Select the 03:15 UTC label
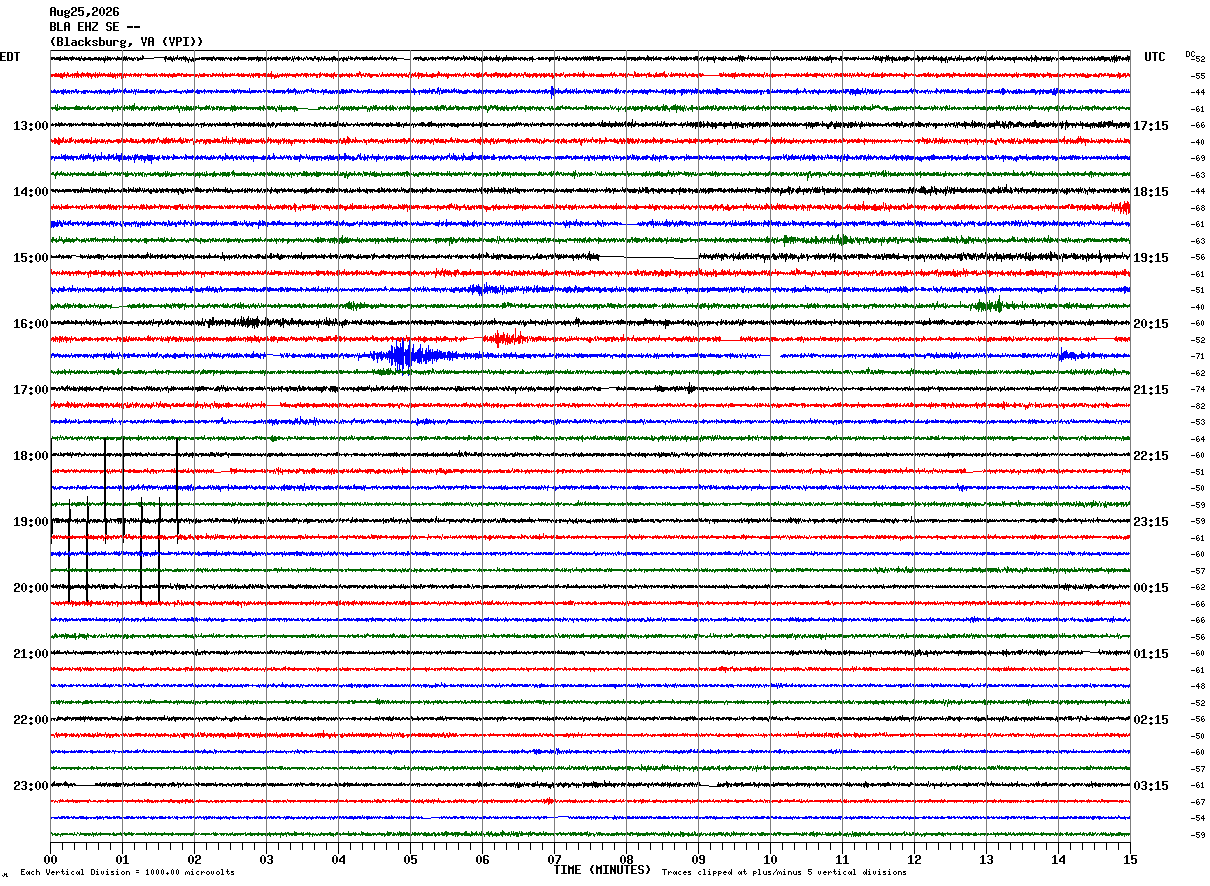This screenshot has width=1210, height=886. coord(1151,786)
